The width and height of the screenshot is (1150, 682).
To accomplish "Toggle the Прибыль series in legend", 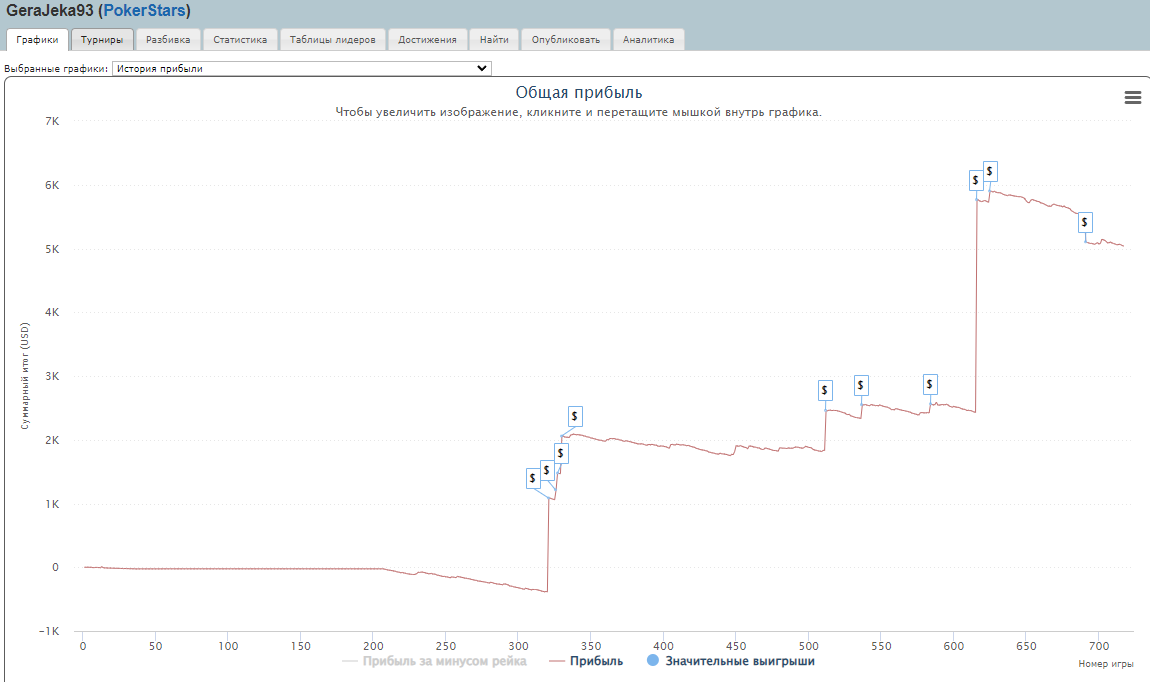I will coord(596,661).
